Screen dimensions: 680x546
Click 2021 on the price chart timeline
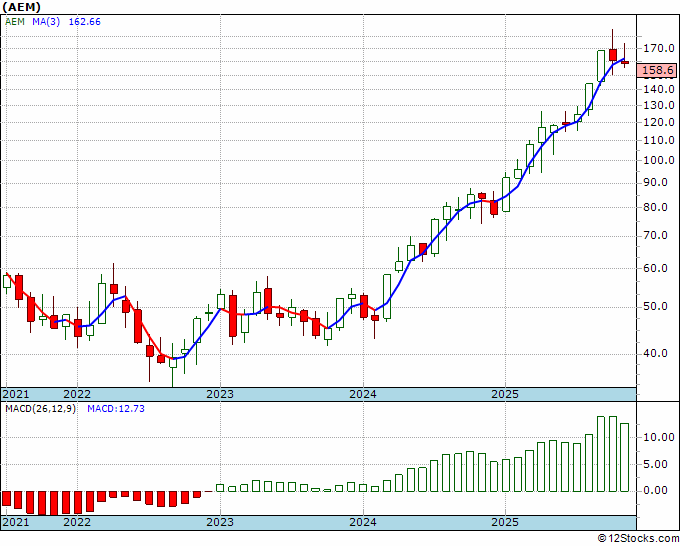(x=16, y=394)
